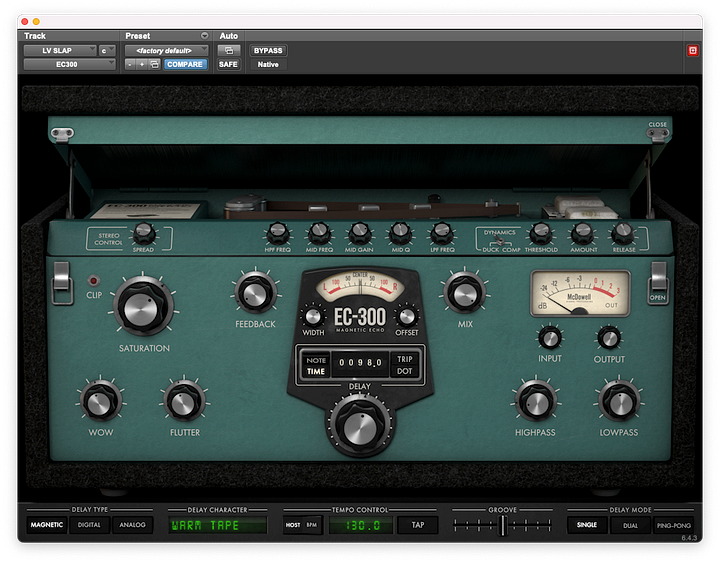Open the insert position 'c' dropdown
The width and height of the screenshot is (720, 563).
pos(107,51)
